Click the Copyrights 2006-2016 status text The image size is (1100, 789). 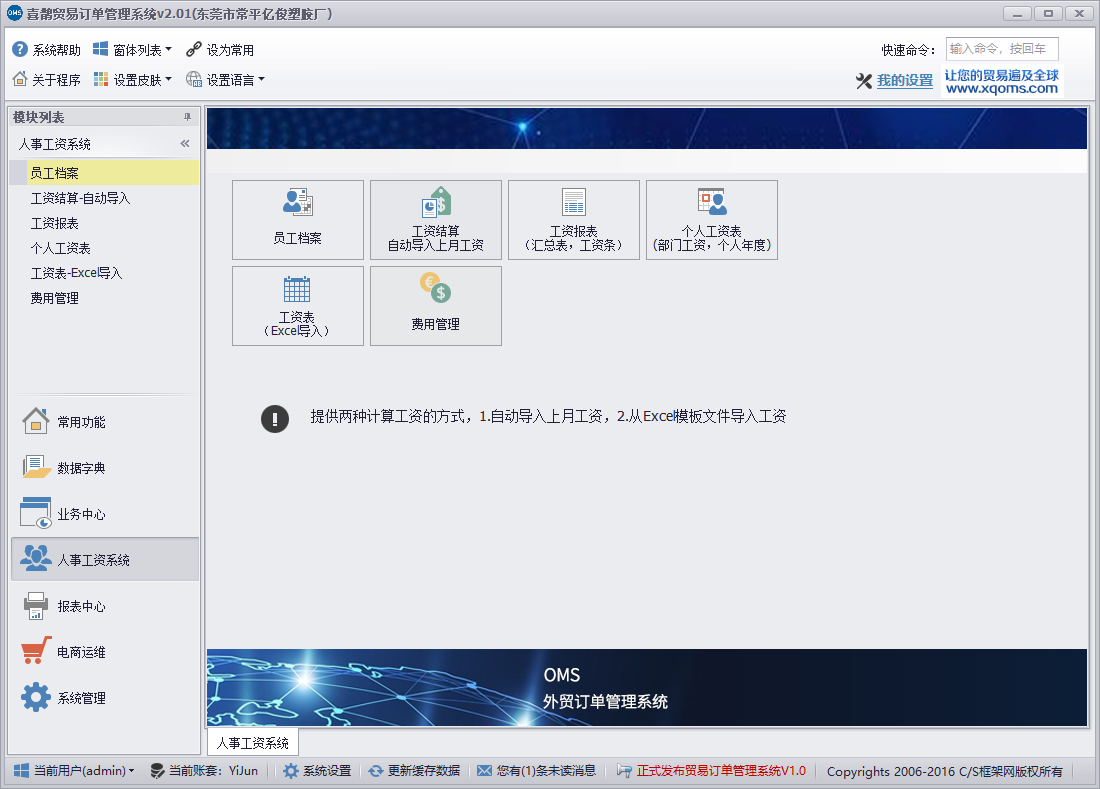click(x=944, y=771)
